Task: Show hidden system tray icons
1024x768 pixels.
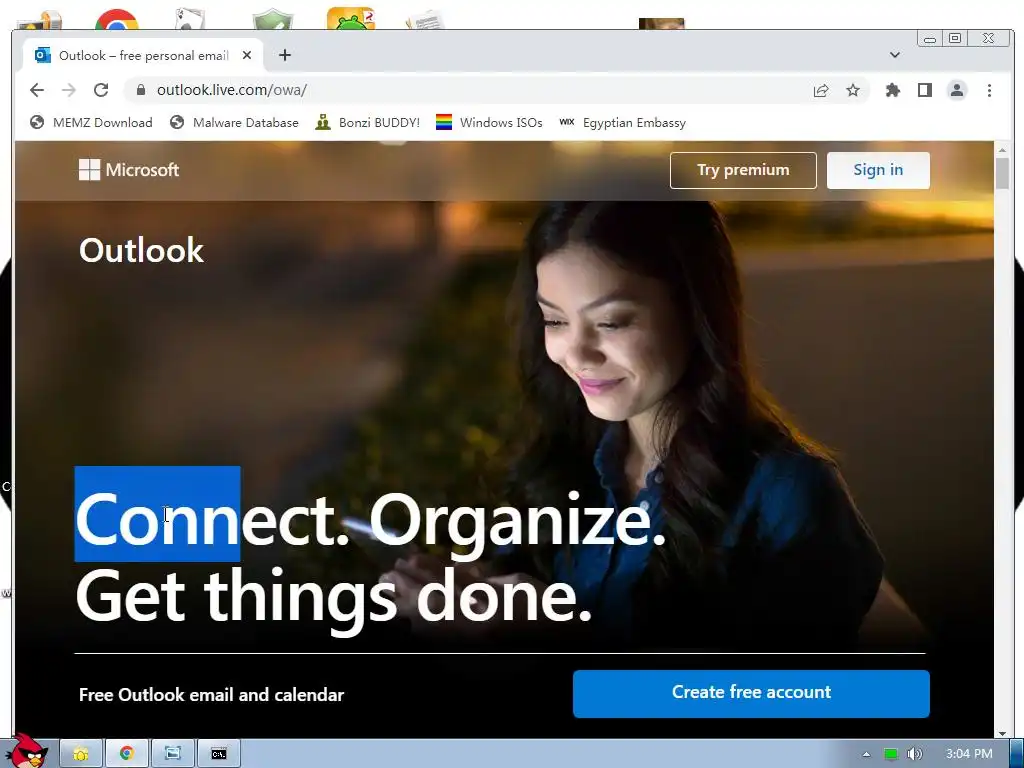Action: [866, 754]
